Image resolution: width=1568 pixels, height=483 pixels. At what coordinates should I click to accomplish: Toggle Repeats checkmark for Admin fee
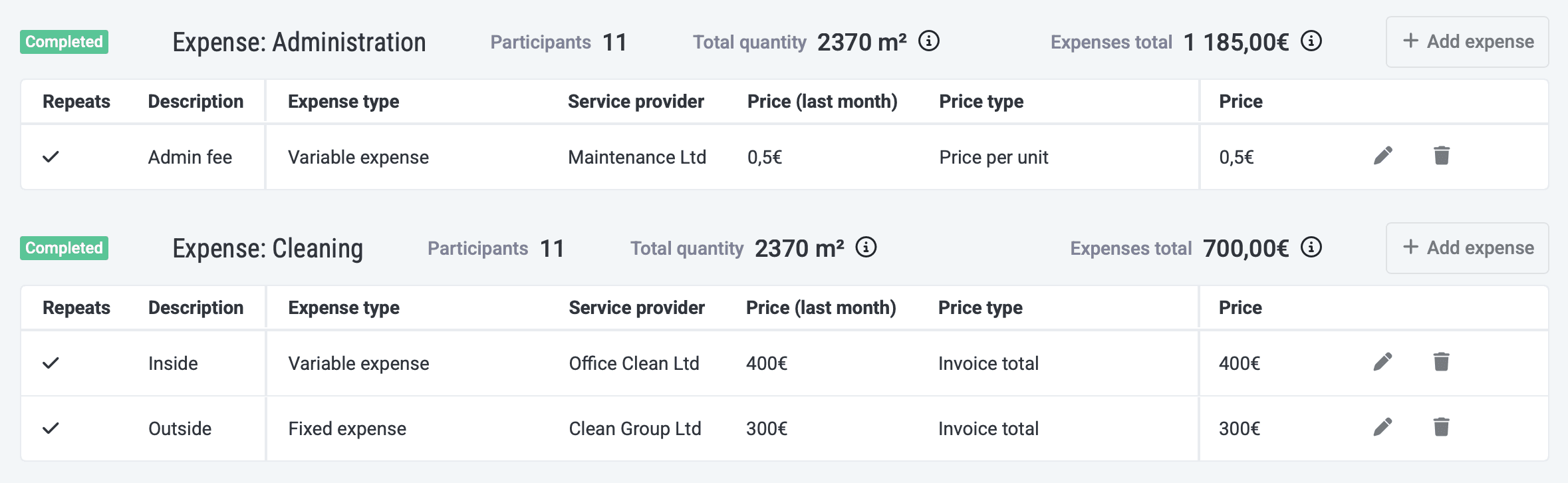(51, 157)
